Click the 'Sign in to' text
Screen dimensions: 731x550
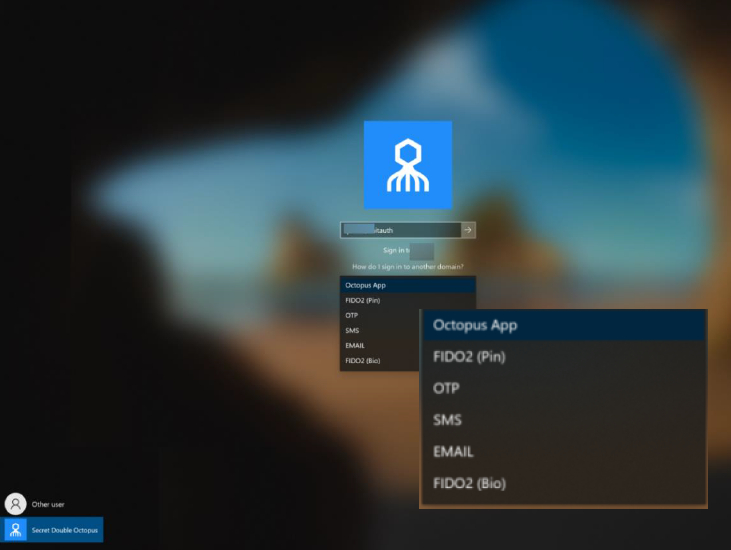point(396,250)
